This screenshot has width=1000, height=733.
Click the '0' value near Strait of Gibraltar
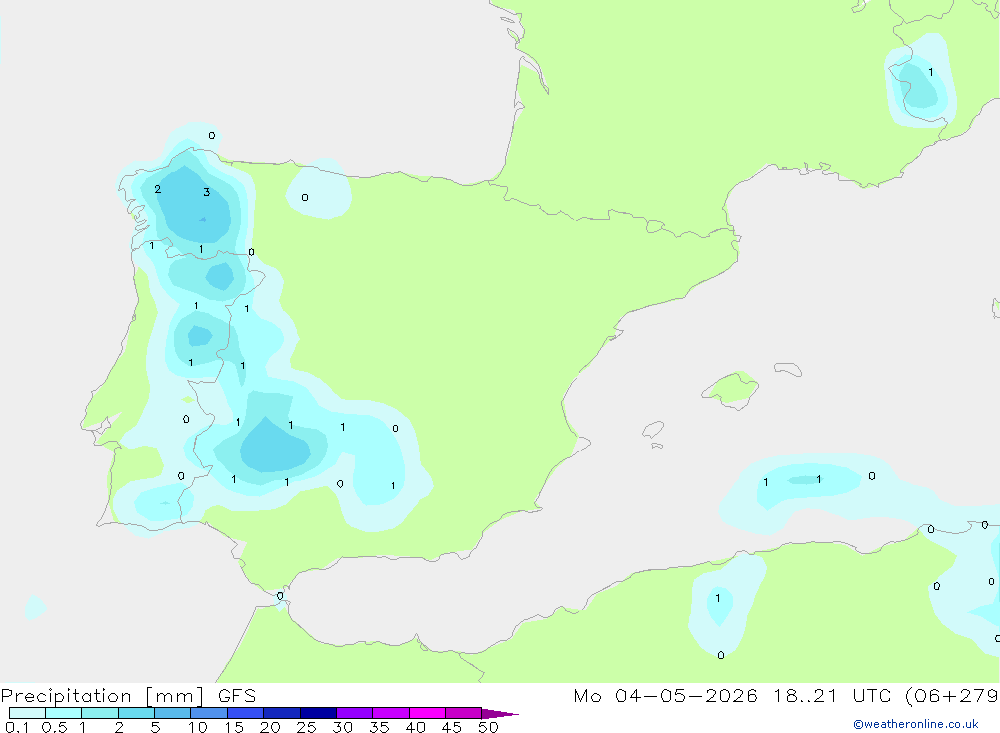[280, 596]
